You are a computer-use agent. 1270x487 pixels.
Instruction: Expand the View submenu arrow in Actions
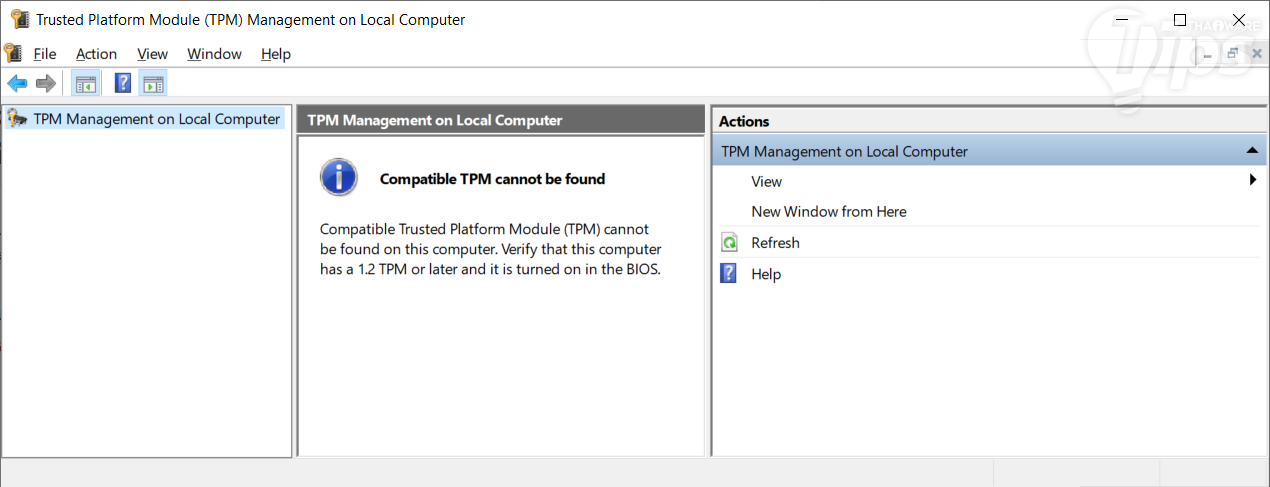pos(1252,181)
